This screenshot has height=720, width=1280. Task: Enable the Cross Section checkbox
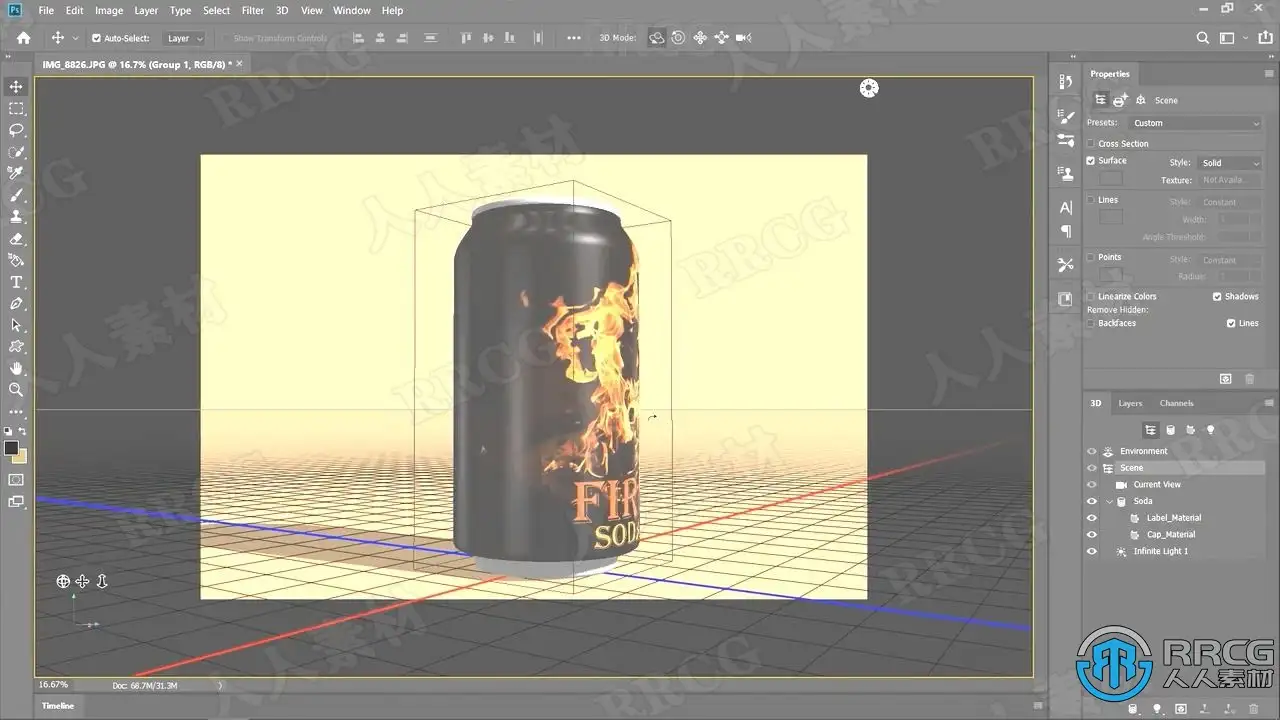point(1091,144)
